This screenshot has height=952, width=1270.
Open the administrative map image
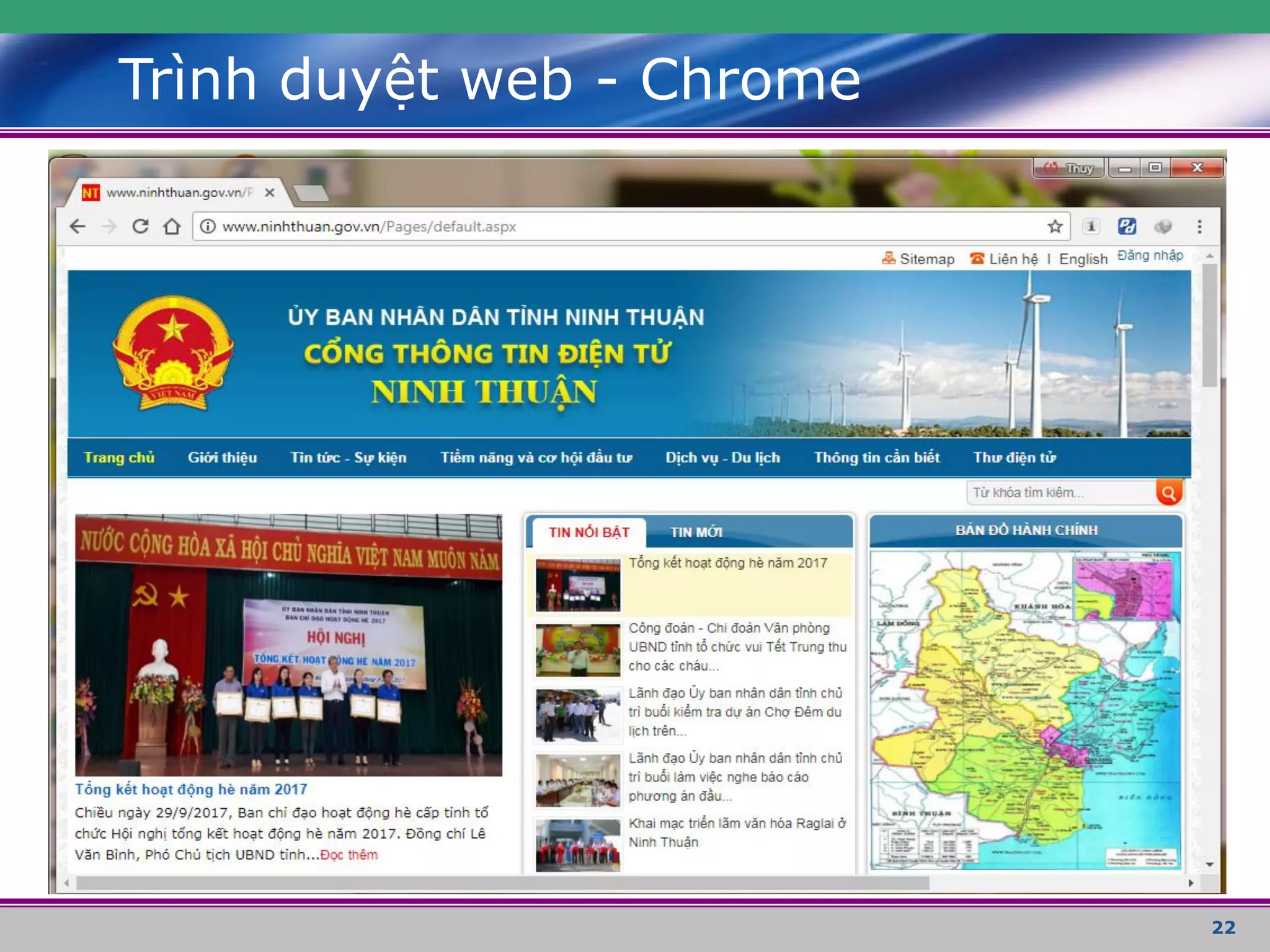(x=1026, y=710)
